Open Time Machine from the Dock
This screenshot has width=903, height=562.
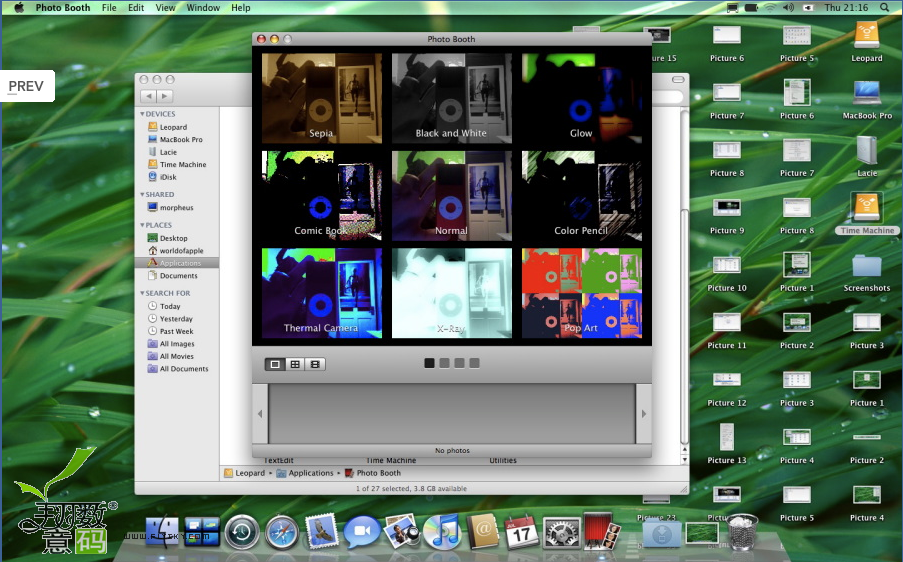(242, 531)
